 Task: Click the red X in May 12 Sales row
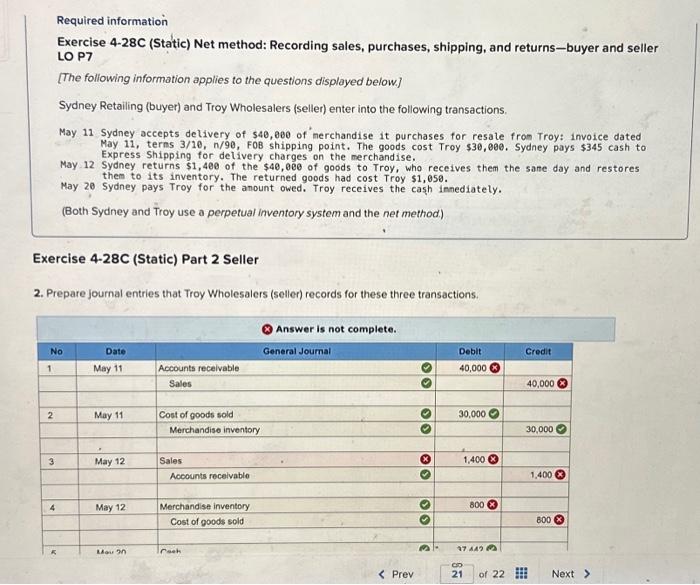point(426,459)
